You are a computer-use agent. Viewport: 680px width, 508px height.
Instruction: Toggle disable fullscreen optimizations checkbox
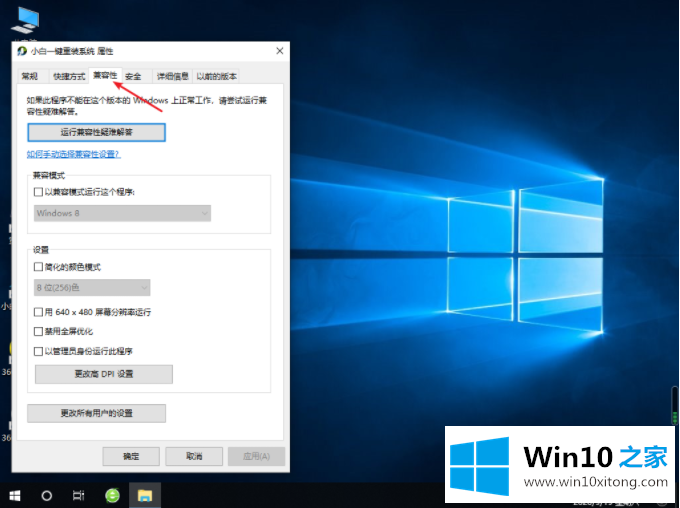38,331
